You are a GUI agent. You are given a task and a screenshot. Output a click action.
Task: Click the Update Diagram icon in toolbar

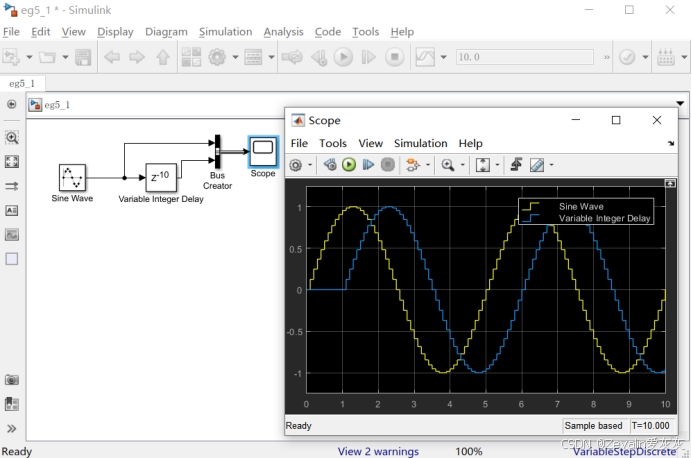[292, 57]
